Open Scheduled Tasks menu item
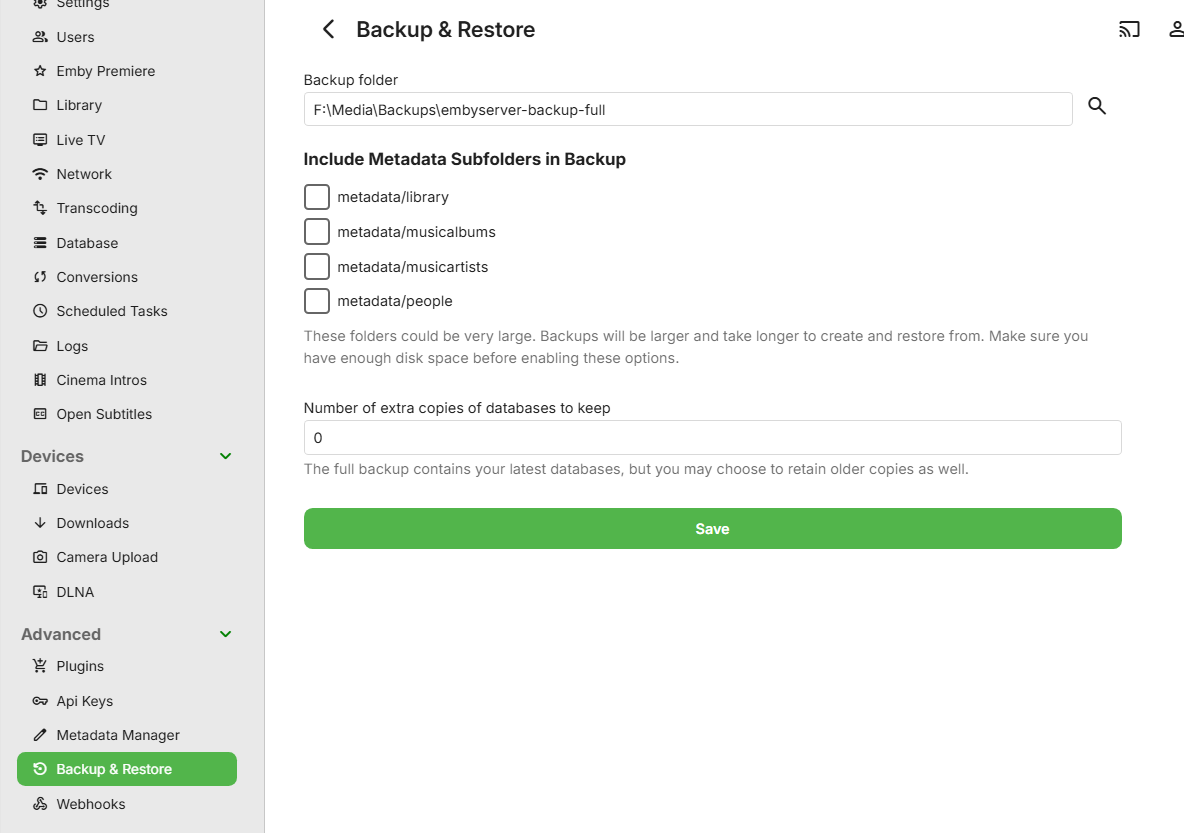 [x=111, y=311]
